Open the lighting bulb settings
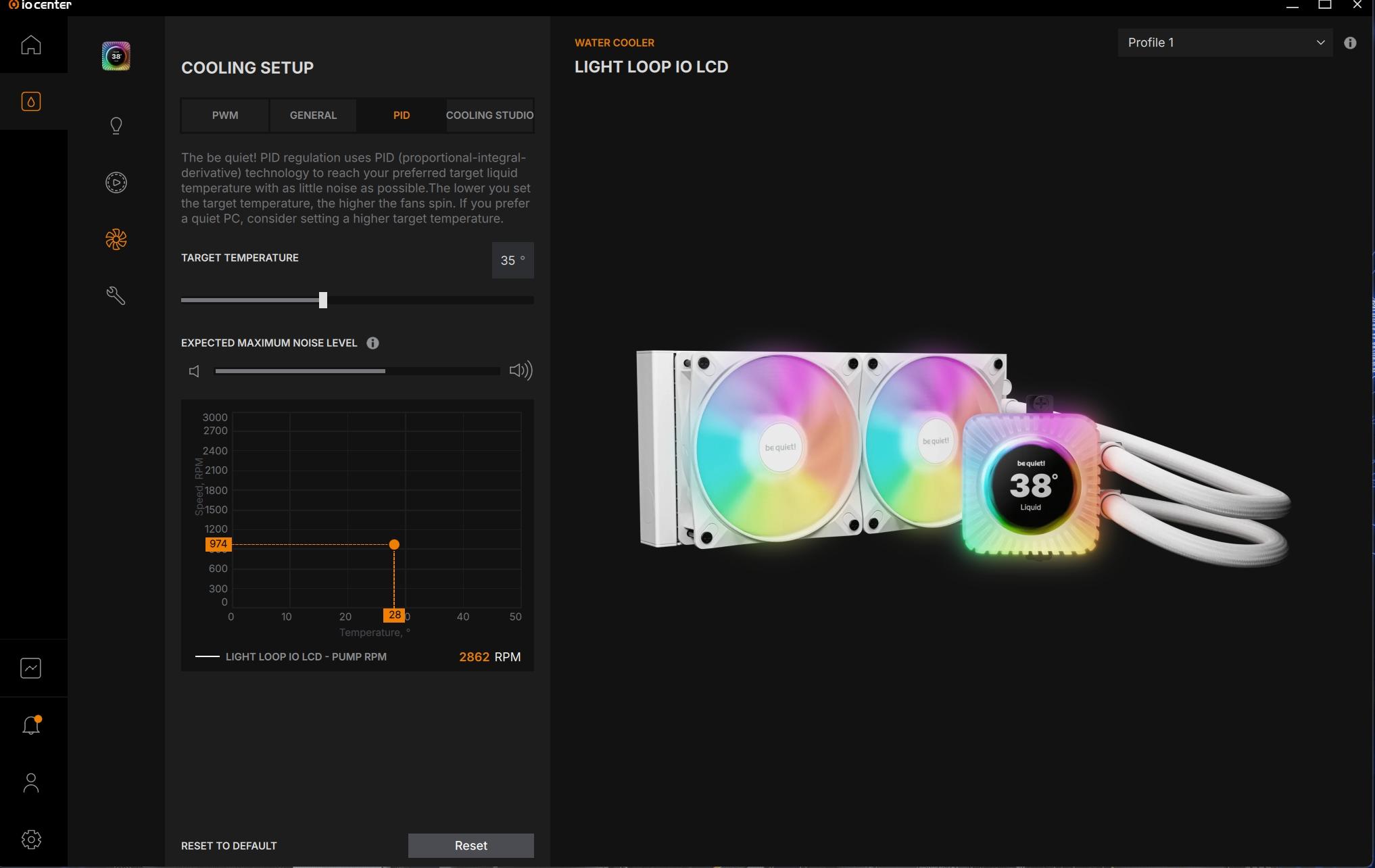The height and width of the screenshot is (868, 1375). pos(116,126)
